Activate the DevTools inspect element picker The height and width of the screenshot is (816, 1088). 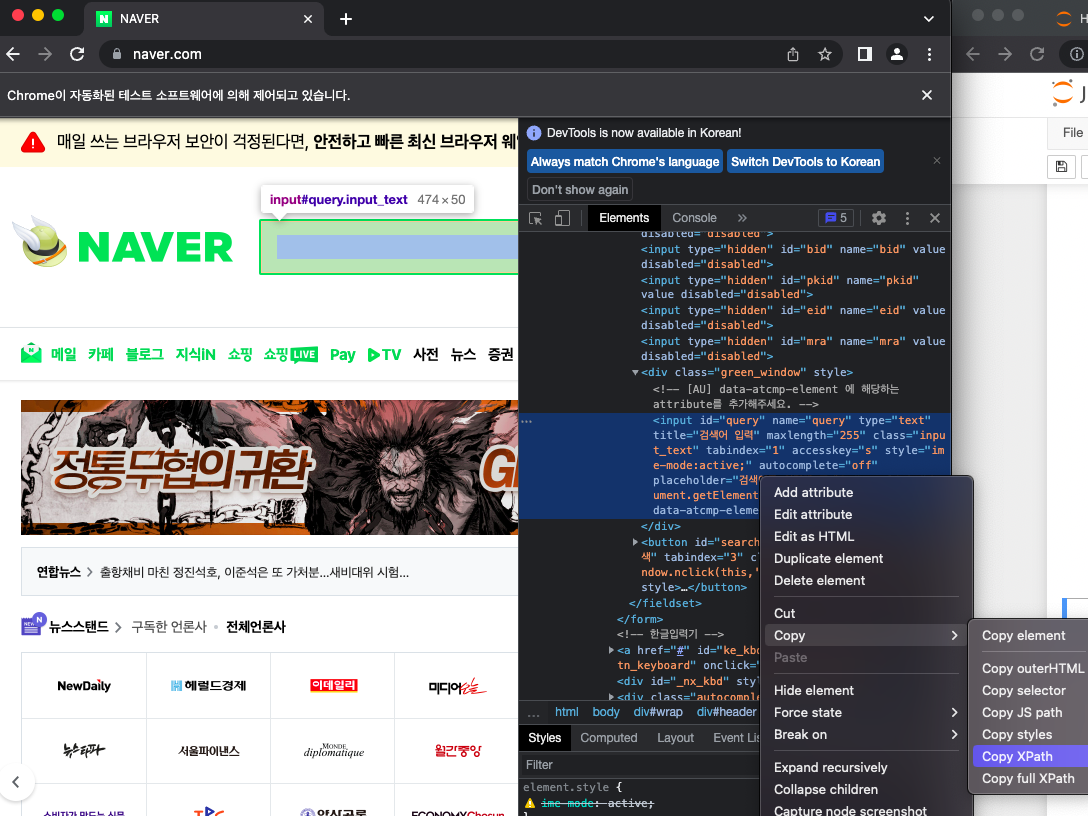536,218
